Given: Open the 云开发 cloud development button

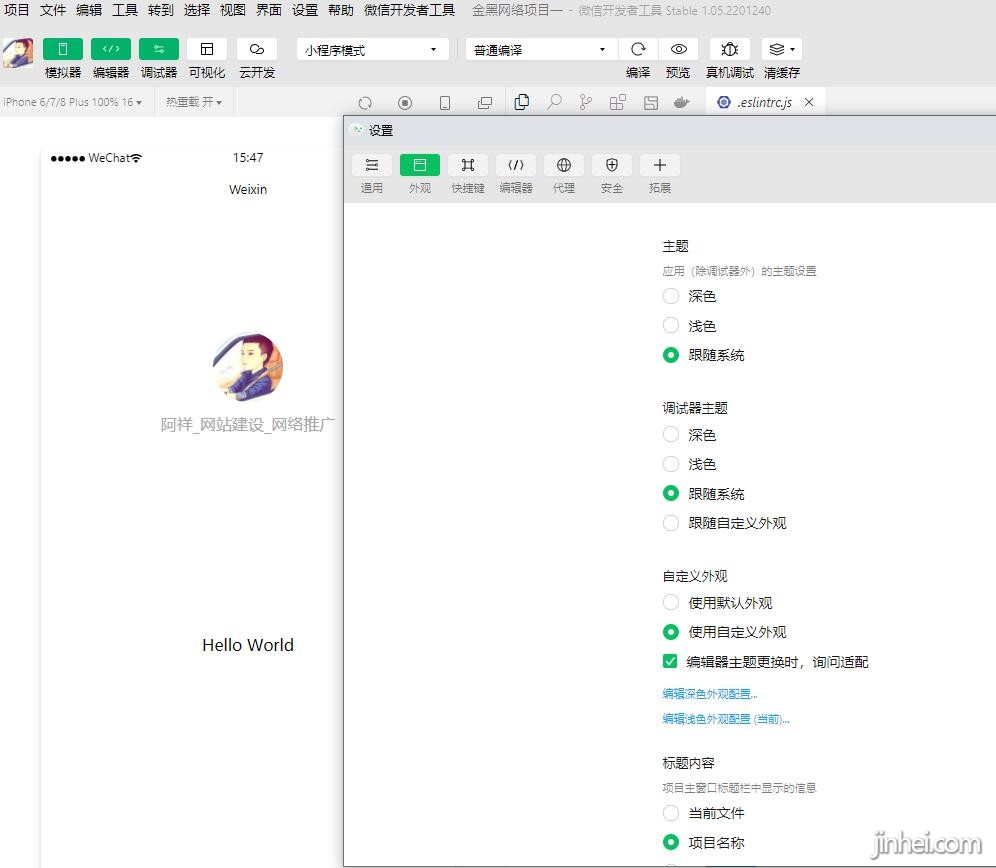Looking at the screenshot, I should coord(257,49).
